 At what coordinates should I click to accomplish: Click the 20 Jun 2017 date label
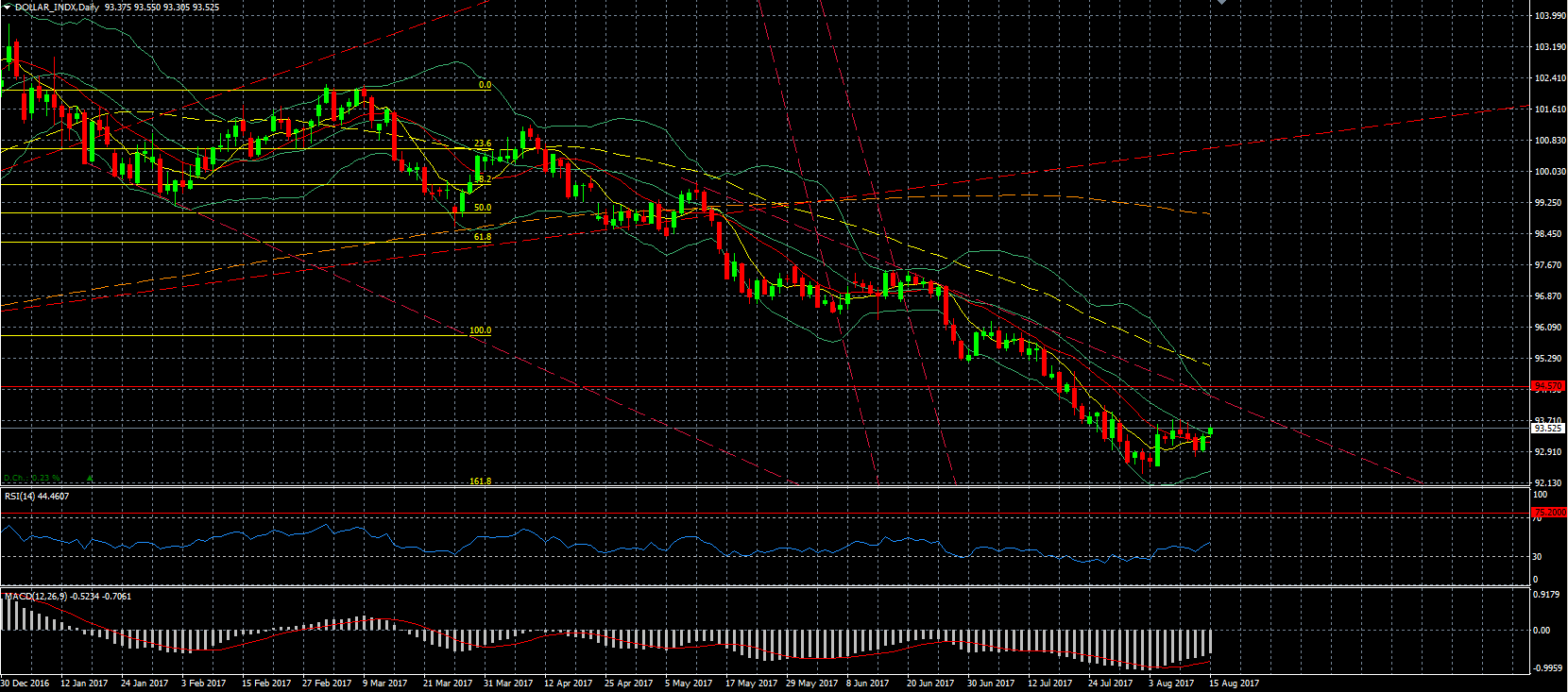930,684
